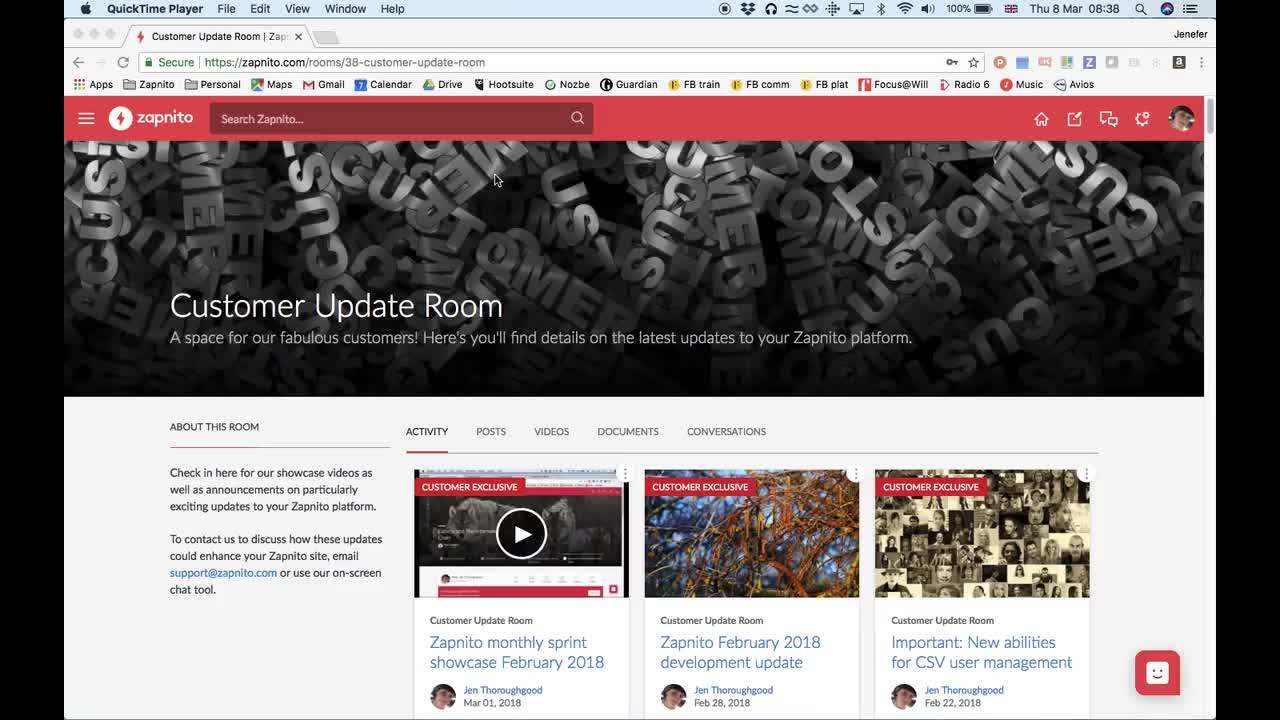
Task: Click the search magnifier icon in Zapnito bar
Action: click(x=577, y=118)
